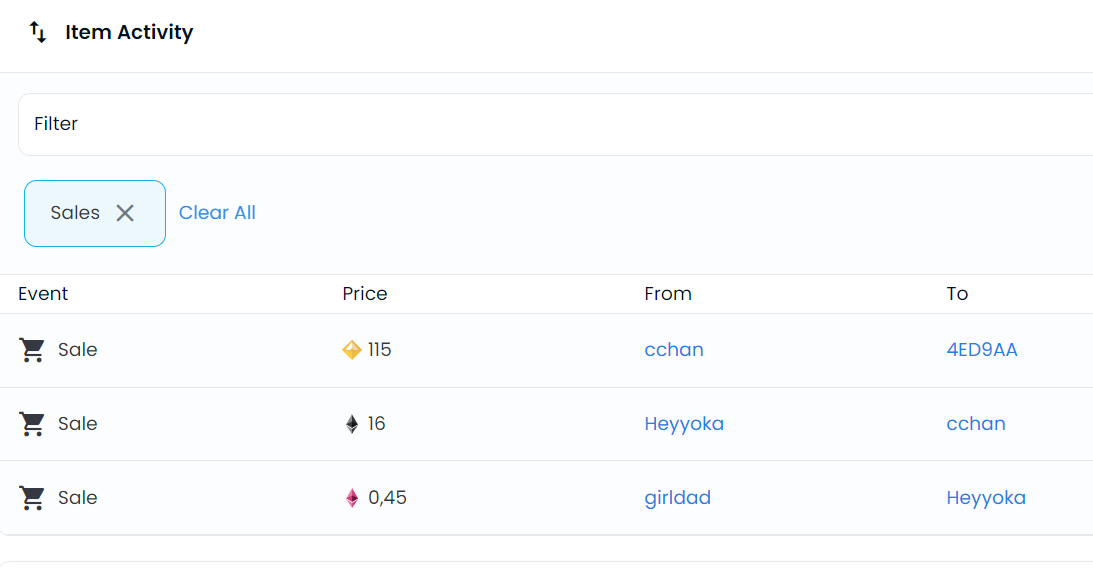The width and height of the screenshot is (1093, 568).
Task: Remove the Sales filter with the X
Action: [125, 213]
